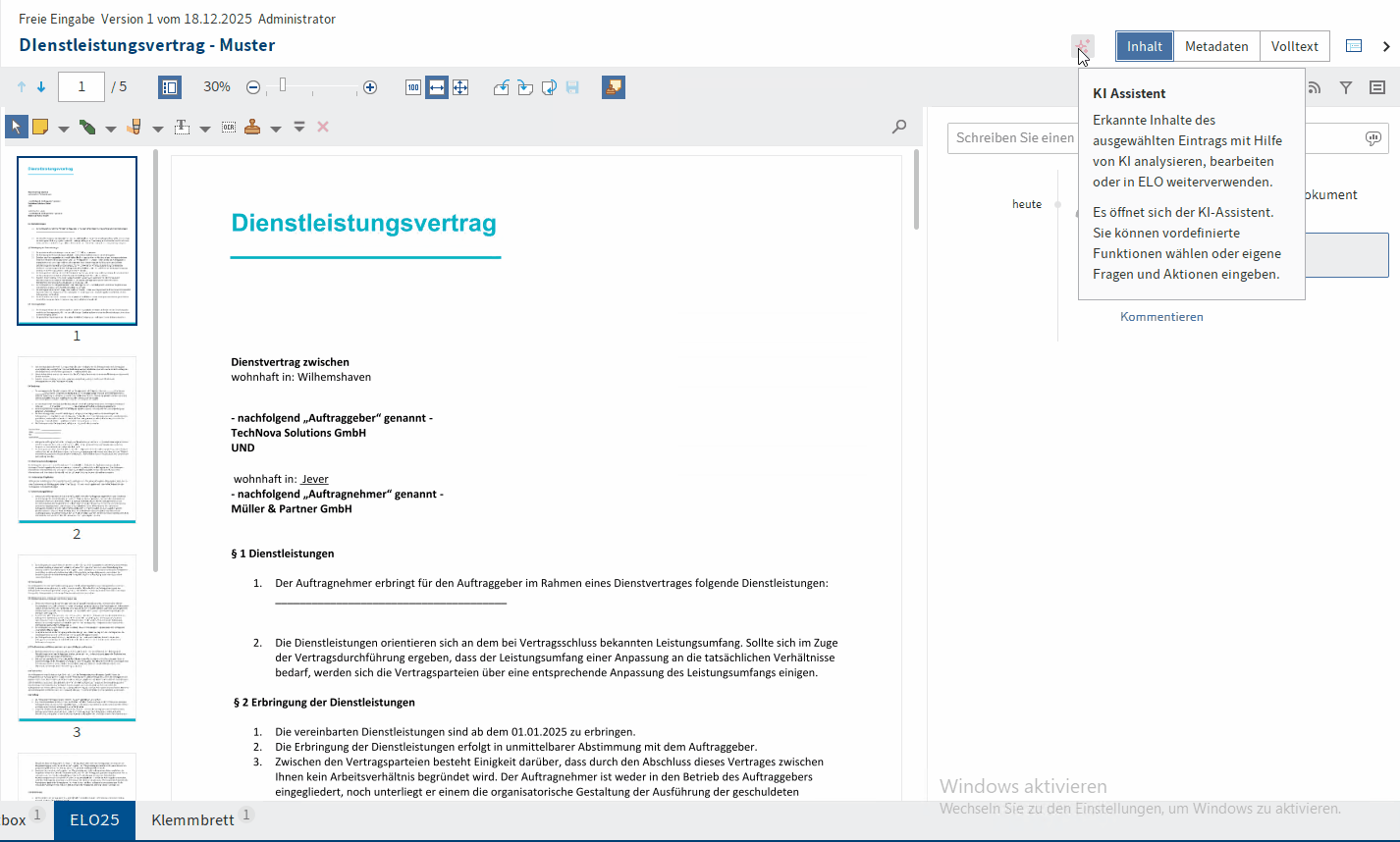Select the yellow sticky note annotation tool
This screenshot has width=1400, height=842.
click(x=40, y=128)
